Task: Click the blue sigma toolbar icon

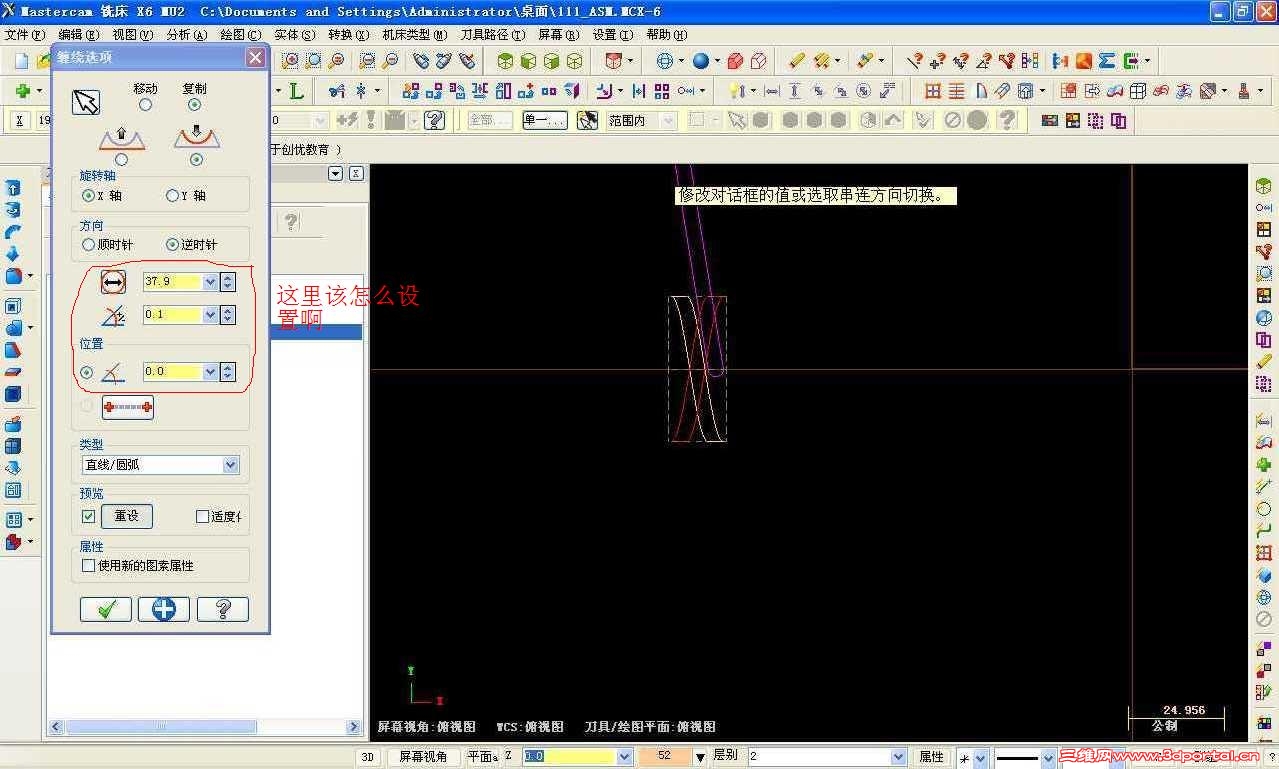Action: point(1107,61)
